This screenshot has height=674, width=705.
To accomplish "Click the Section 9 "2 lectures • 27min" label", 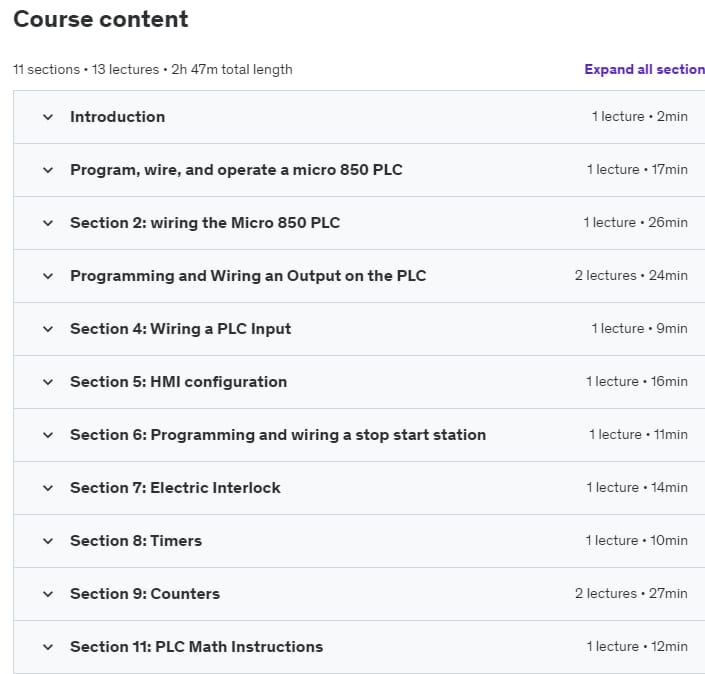I will point(630,594).
